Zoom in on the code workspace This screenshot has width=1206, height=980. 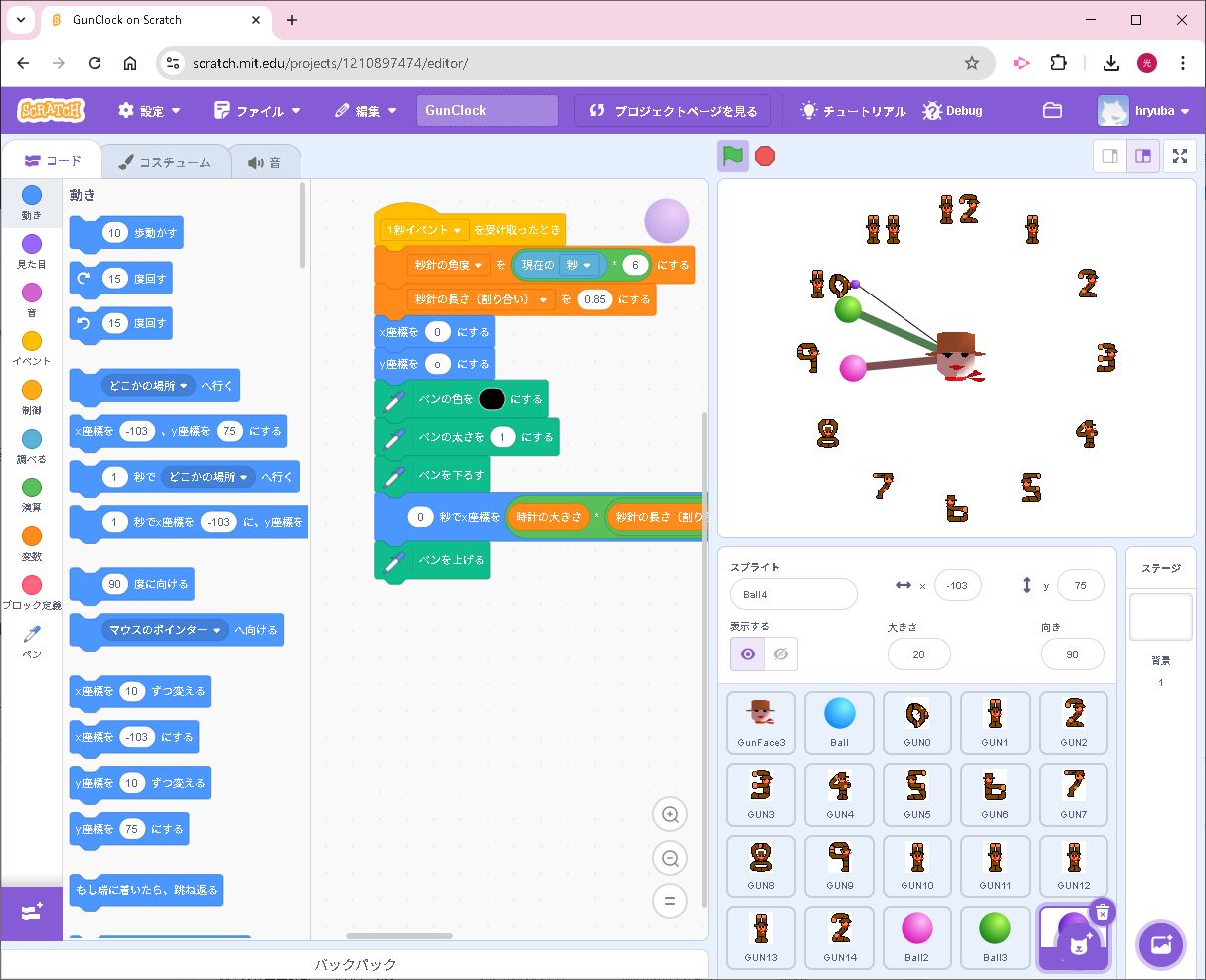coord(670,815)
